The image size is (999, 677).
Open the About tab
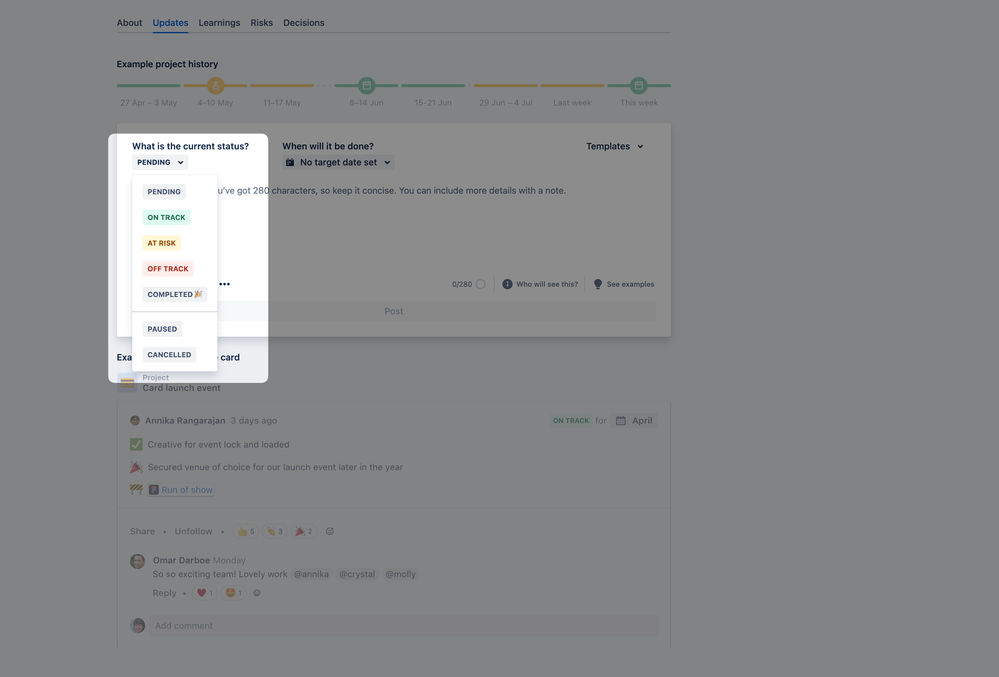tap(129, 23)
